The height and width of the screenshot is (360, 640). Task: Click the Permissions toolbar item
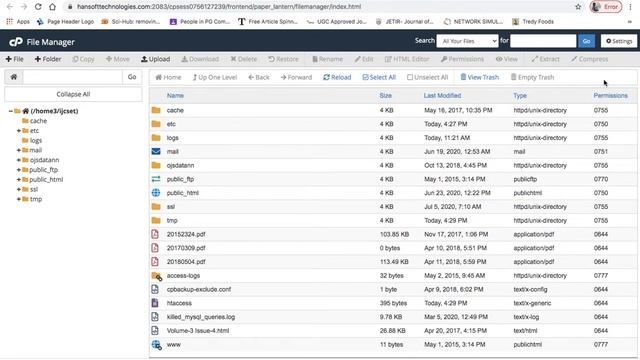click(462, 59)
